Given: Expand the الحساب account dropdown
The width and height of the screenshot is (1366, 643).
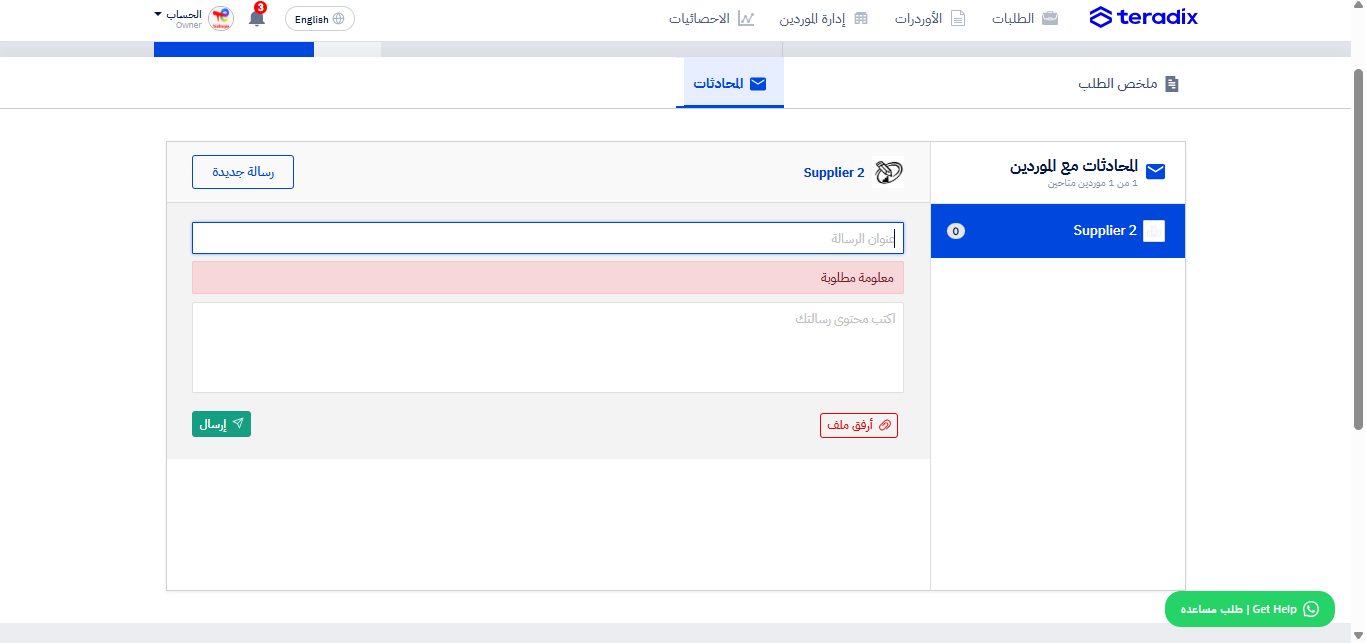Looking at the screenshot, I should (x=178, y=17).
